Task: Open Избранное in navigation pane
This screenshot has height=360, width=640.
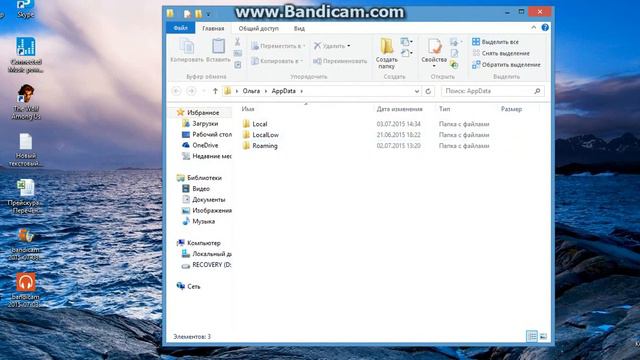Action: (203, 112)
